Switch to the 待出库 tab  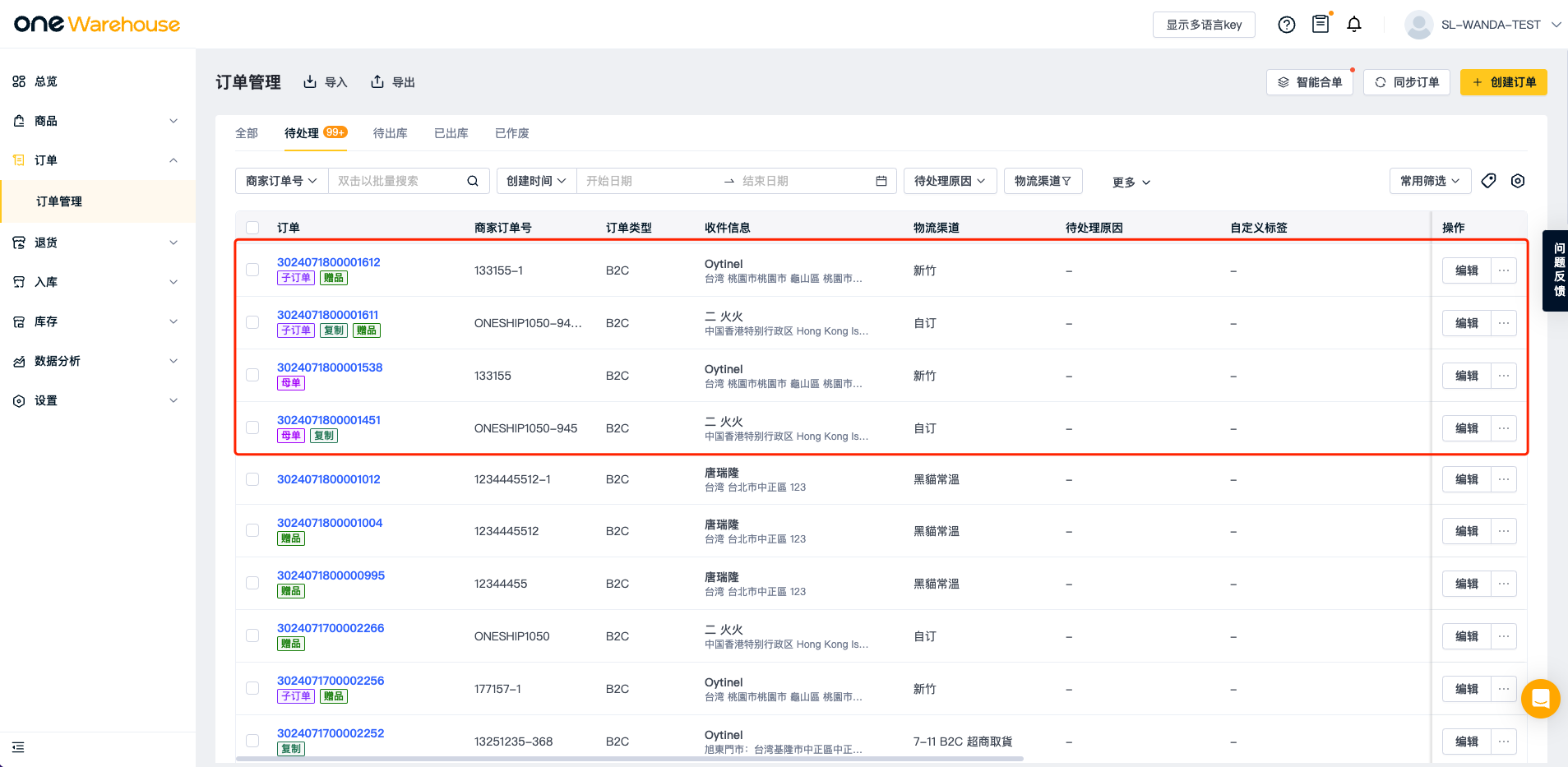(390, 133)
